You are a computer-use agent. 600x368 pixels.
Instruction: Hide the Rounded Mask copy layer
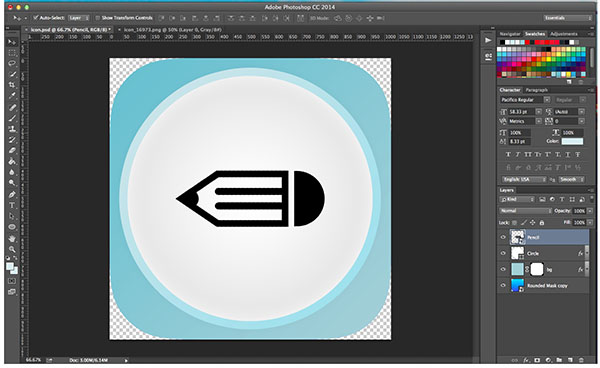pyautogui.click(x=503, y=285)
